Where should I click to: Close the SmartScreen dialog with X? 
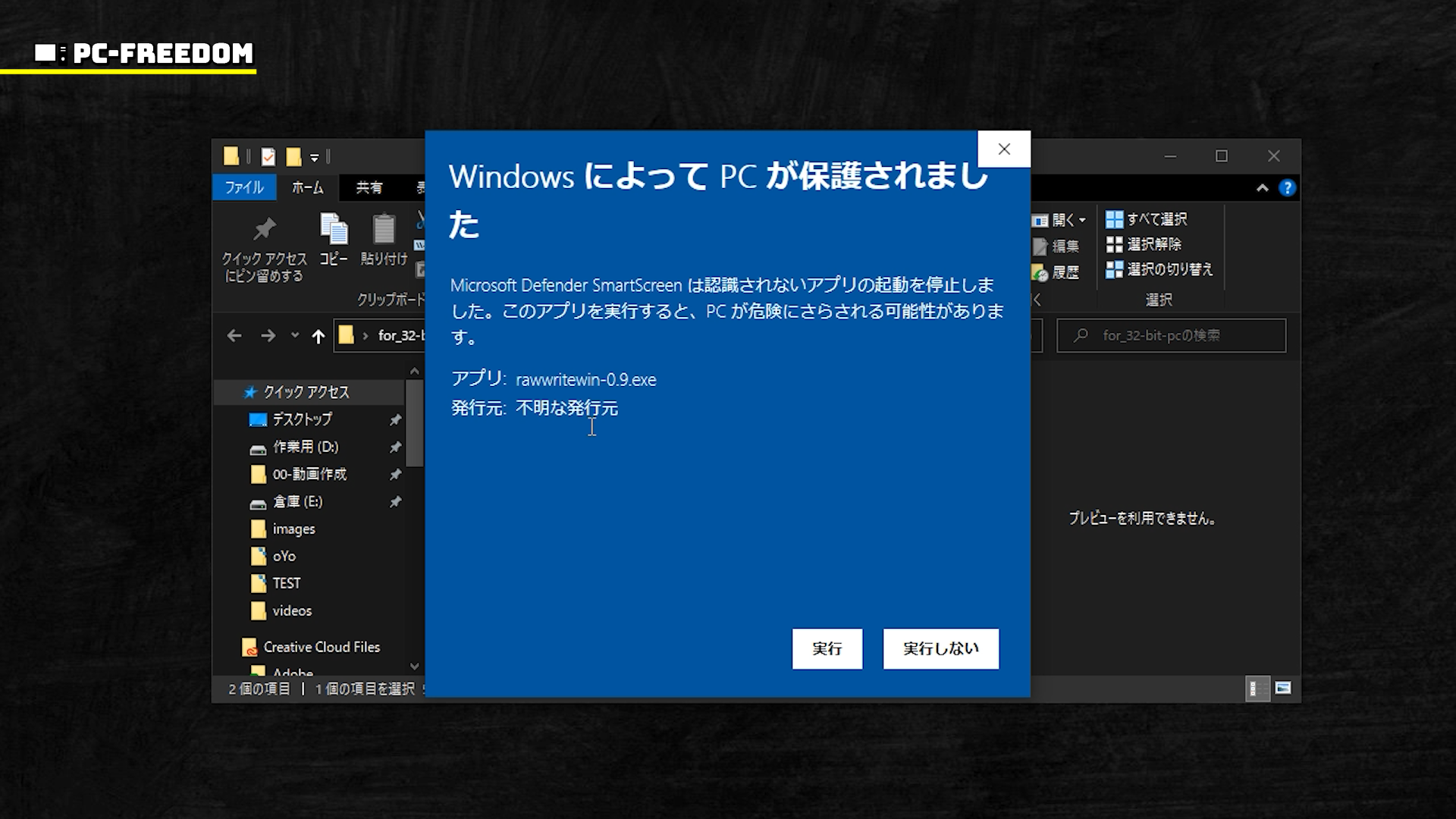[x=1003, y=149]
